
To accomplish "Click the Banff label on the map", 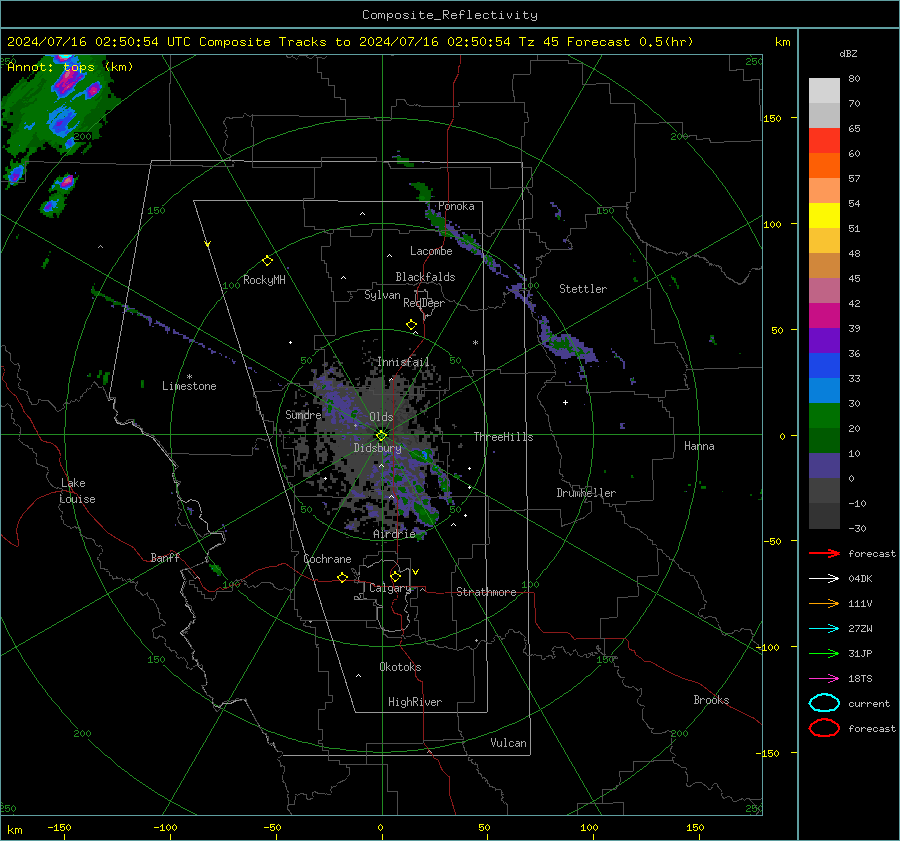I will pos(165,557).
